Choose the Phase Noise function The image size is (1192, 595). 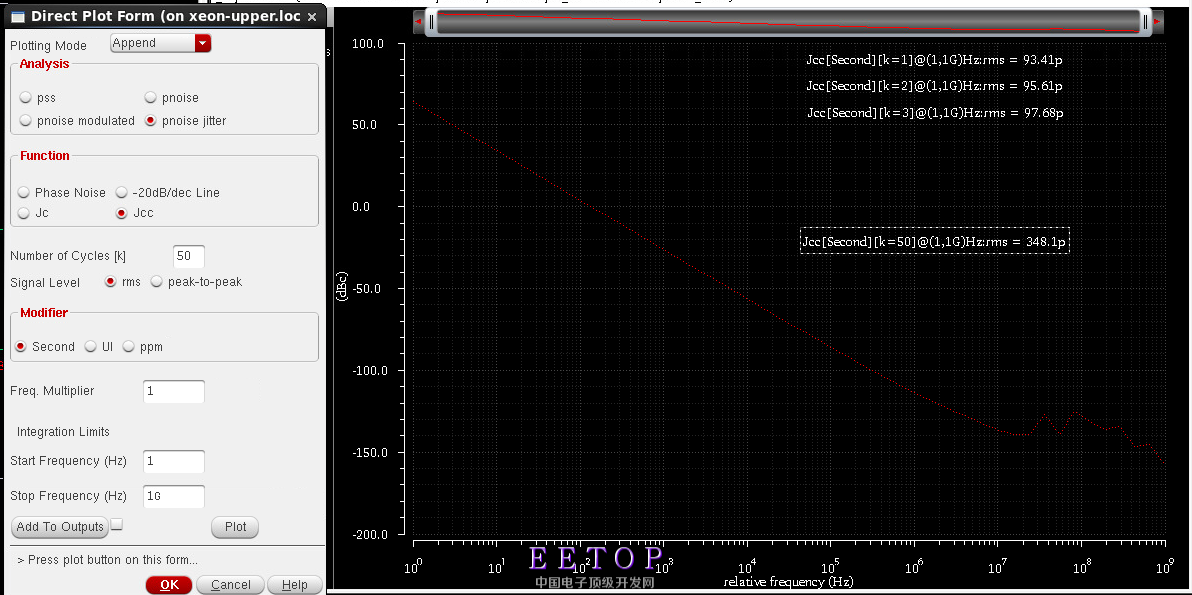pyautogui.click(x=24, y=193)
